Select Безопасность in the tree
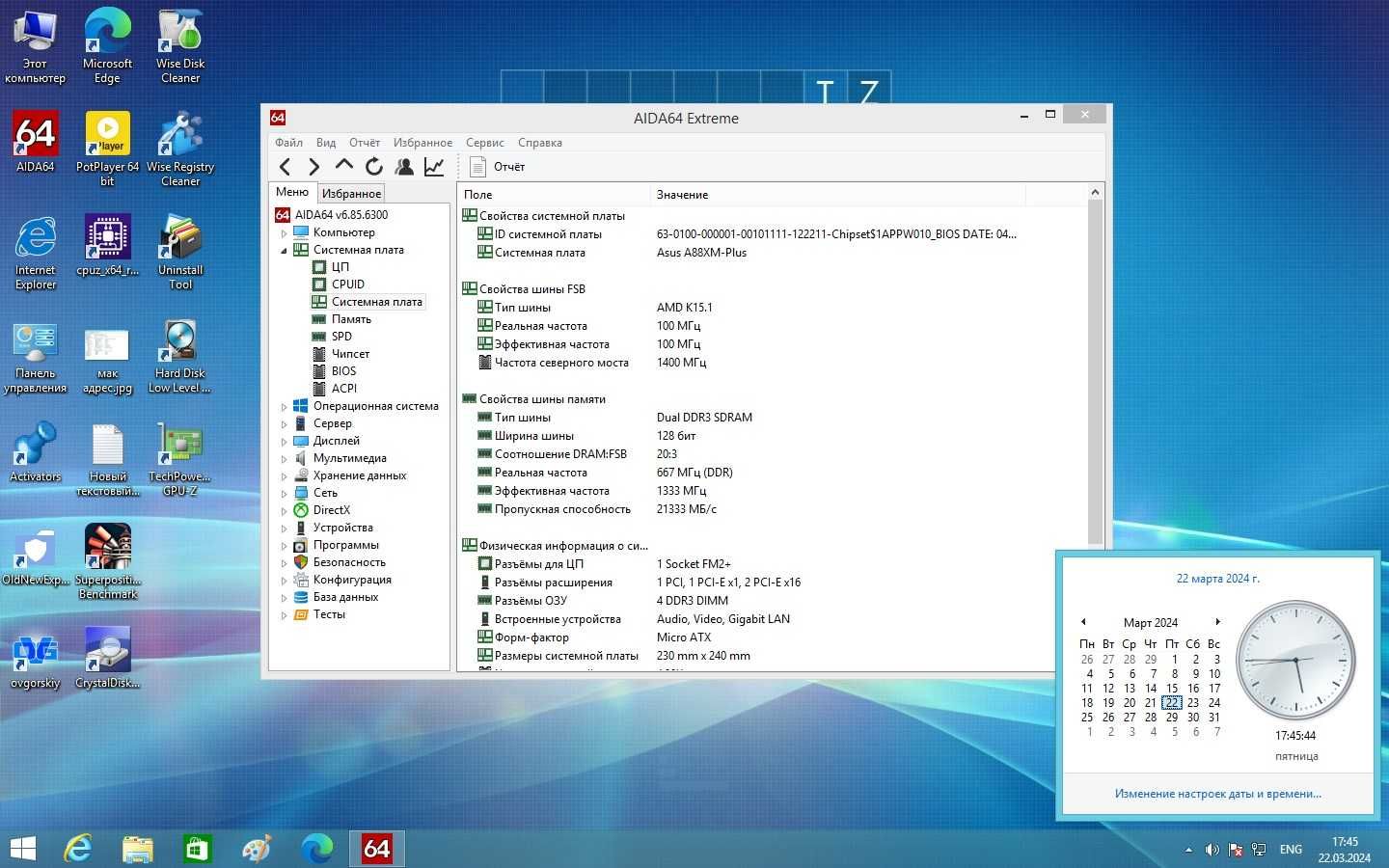 click(349, 563)
